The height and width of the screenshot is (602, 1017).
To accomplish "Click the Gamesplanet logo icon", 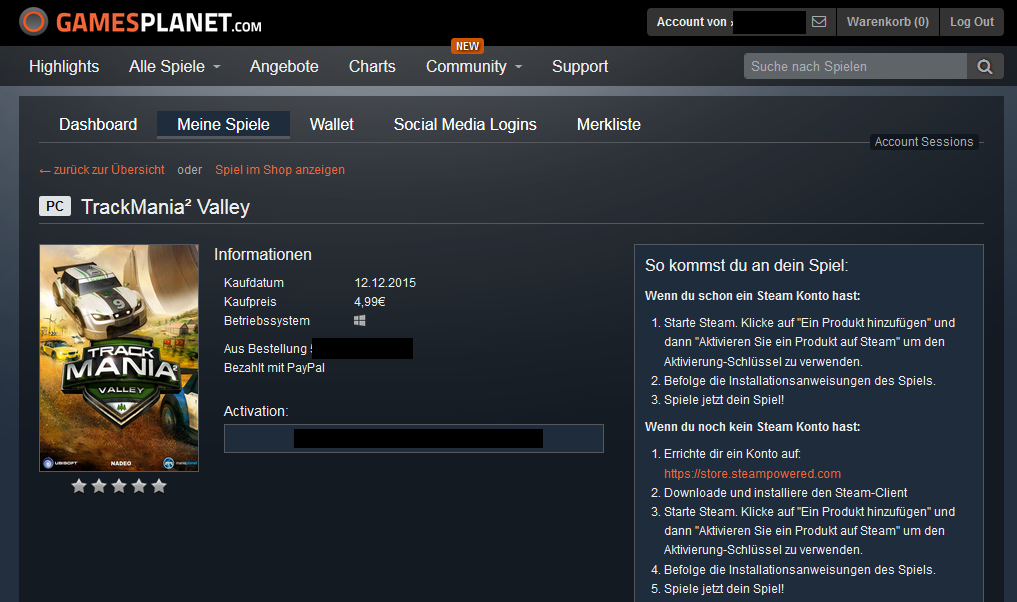I will point(34,22).
